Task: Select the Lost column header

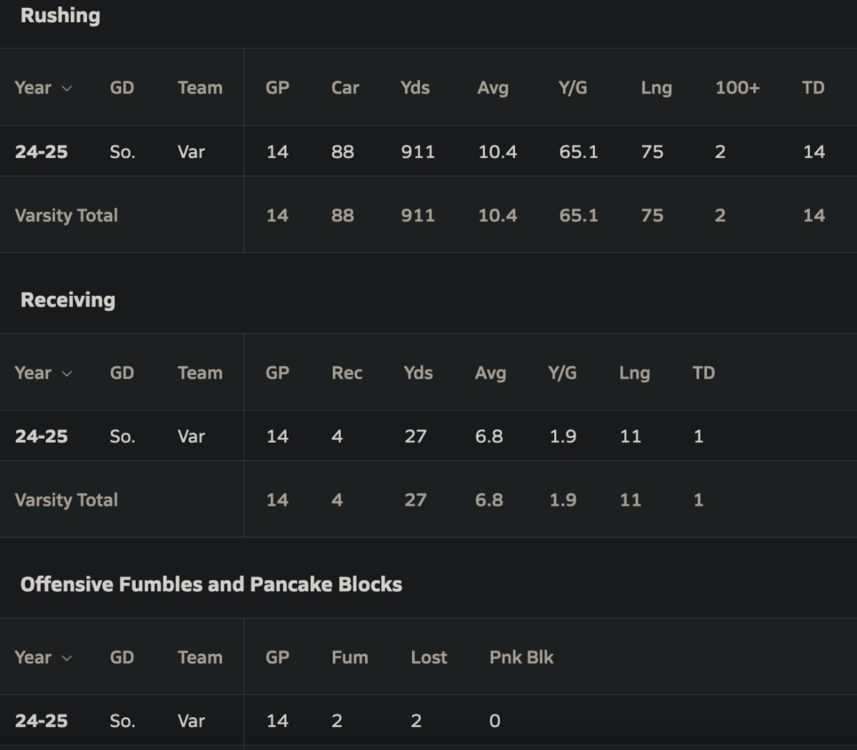Action: coord(429,658)
